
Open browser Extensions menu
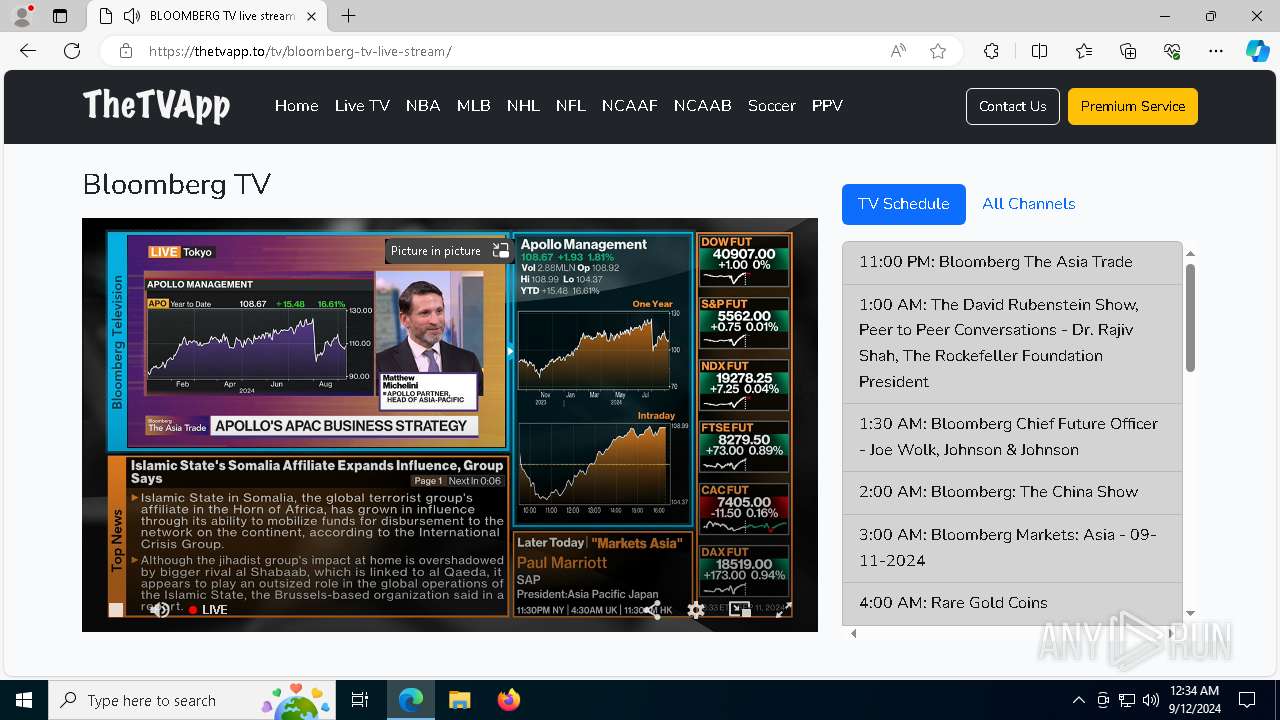[x=991, y=51]
